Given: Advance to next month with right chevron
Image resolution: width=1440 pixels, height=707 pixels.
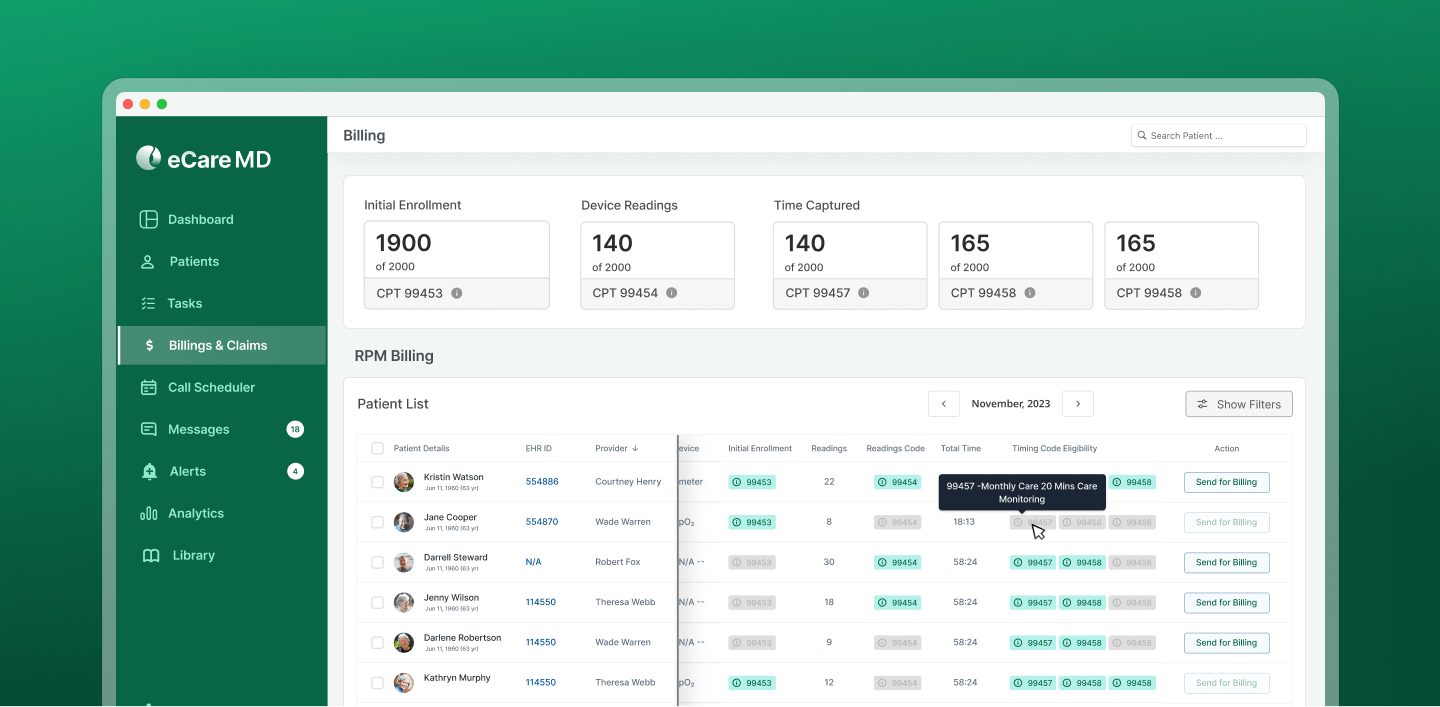Looking at the screenshot, I should point(1077,404).
